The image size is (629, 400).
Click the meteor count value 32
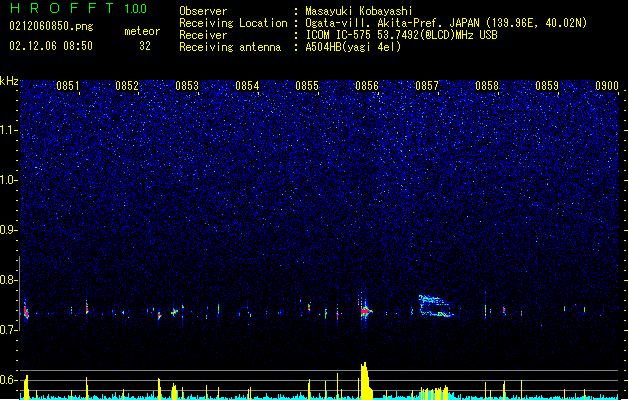point(145,46)
